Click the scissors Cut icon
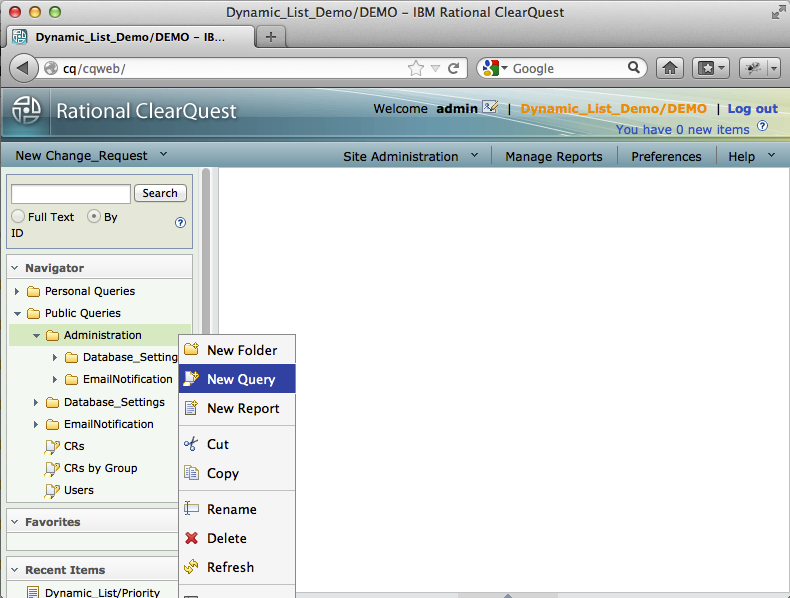Image resolution: width=790 pixels, height=598 pixels. point(191,444)
